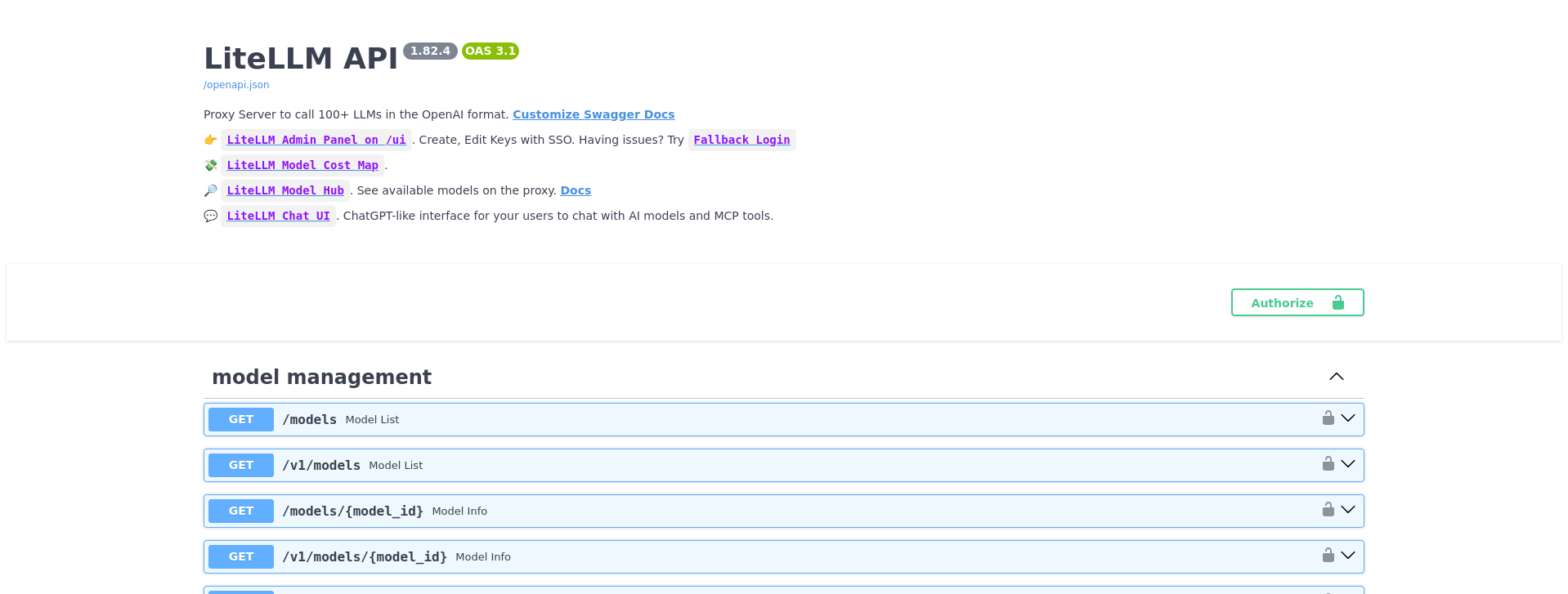Click the GET badge for /models
This screenshot has height=594, width=1568.
[241, 419]
